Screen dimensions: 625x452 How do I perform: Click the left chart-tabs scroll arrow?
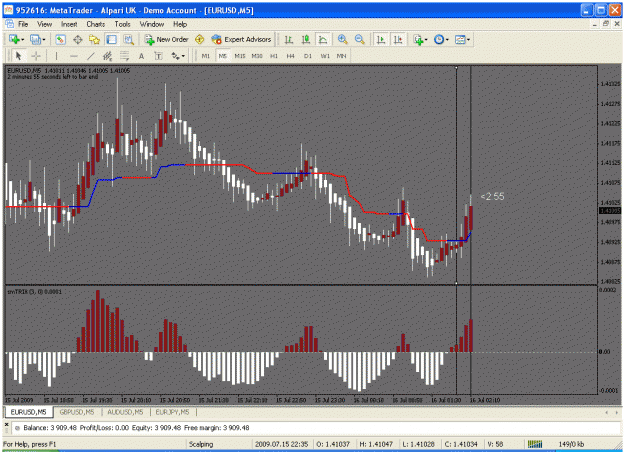tap(607, 413)
